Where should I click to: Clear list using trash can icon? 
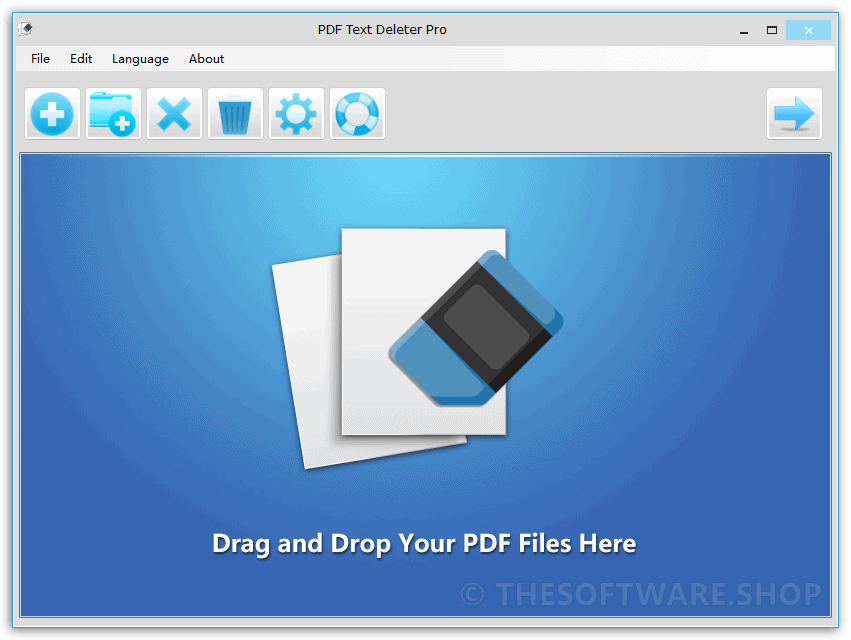pyautogui.click(x=236, y=114)
